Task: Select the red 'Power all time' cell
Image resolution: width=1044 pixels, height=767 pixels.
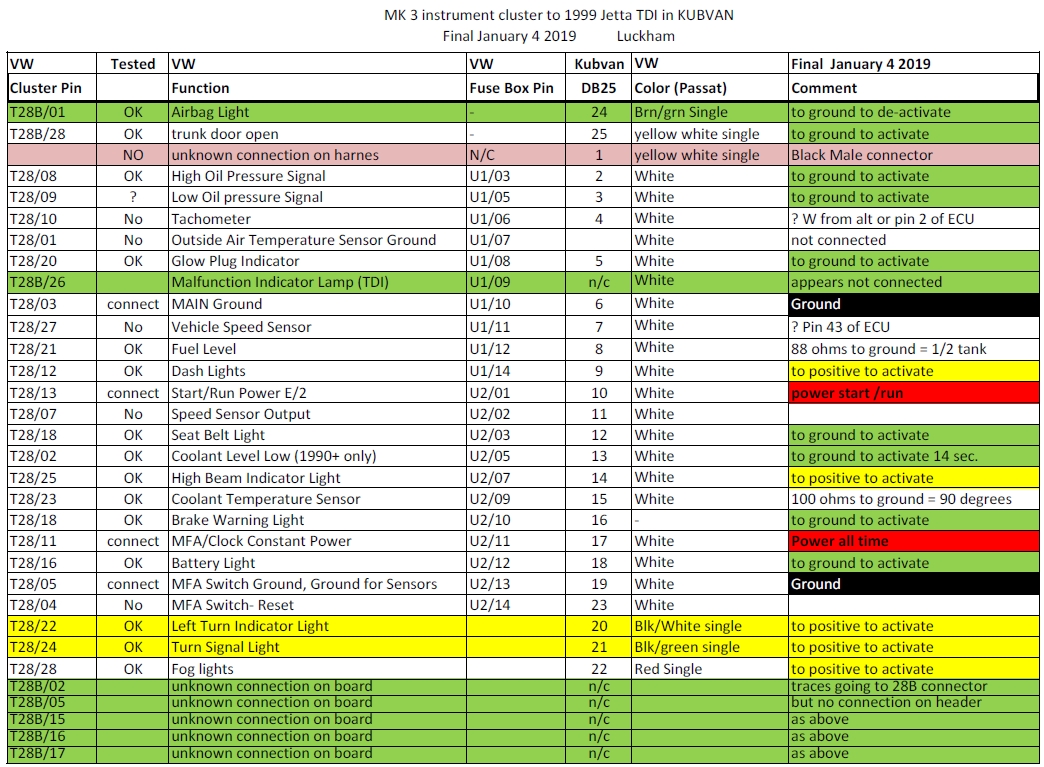Action: 913,541
